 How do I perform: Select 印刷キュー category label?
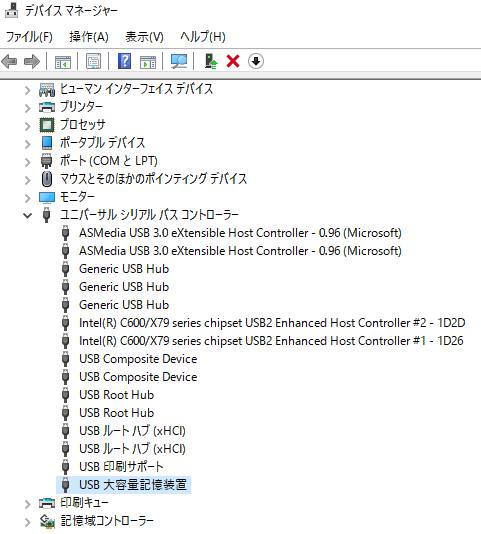point(84,502)
